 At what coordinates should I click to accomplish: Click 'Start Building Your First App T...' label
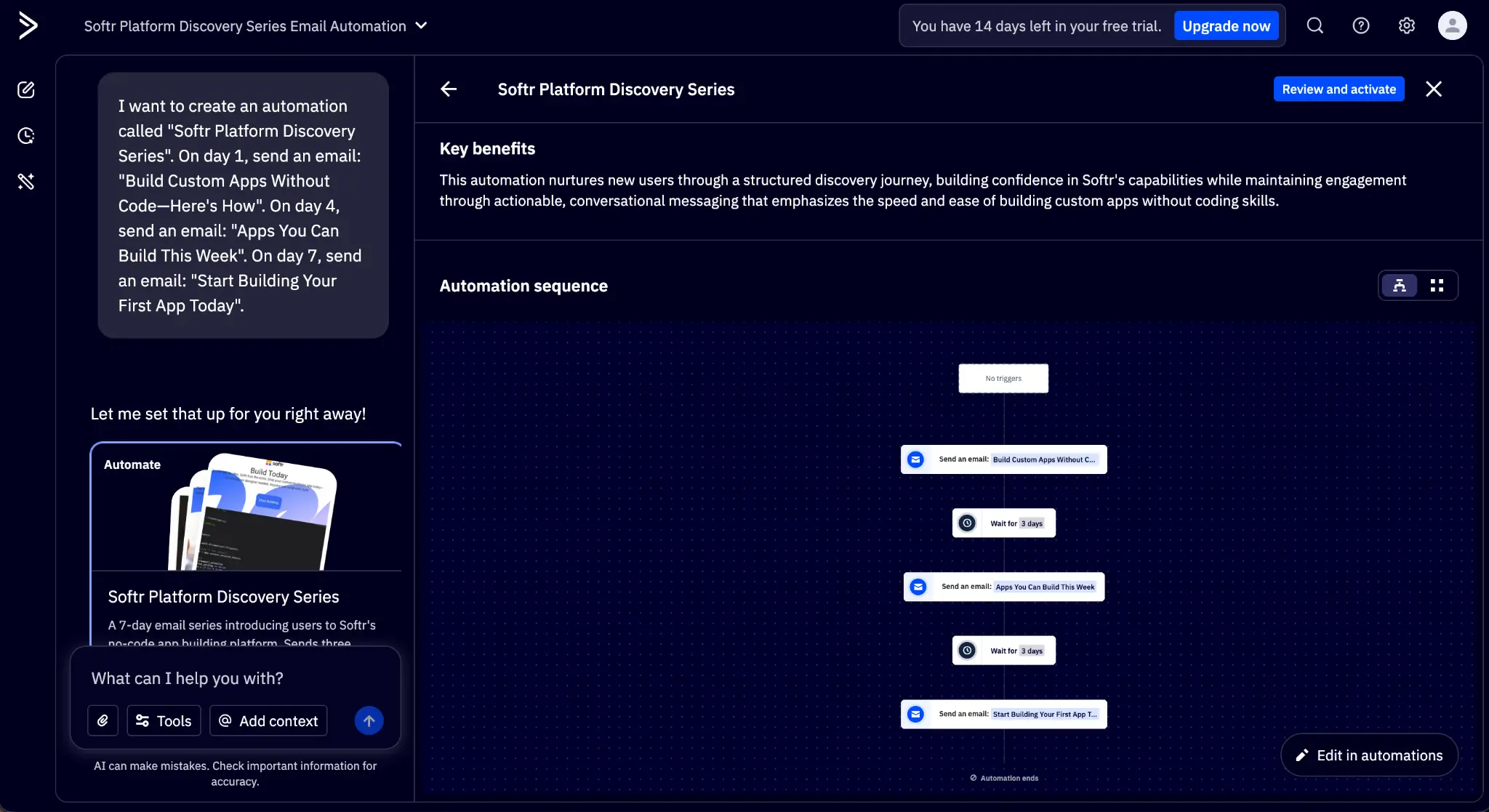[1045, 714]
